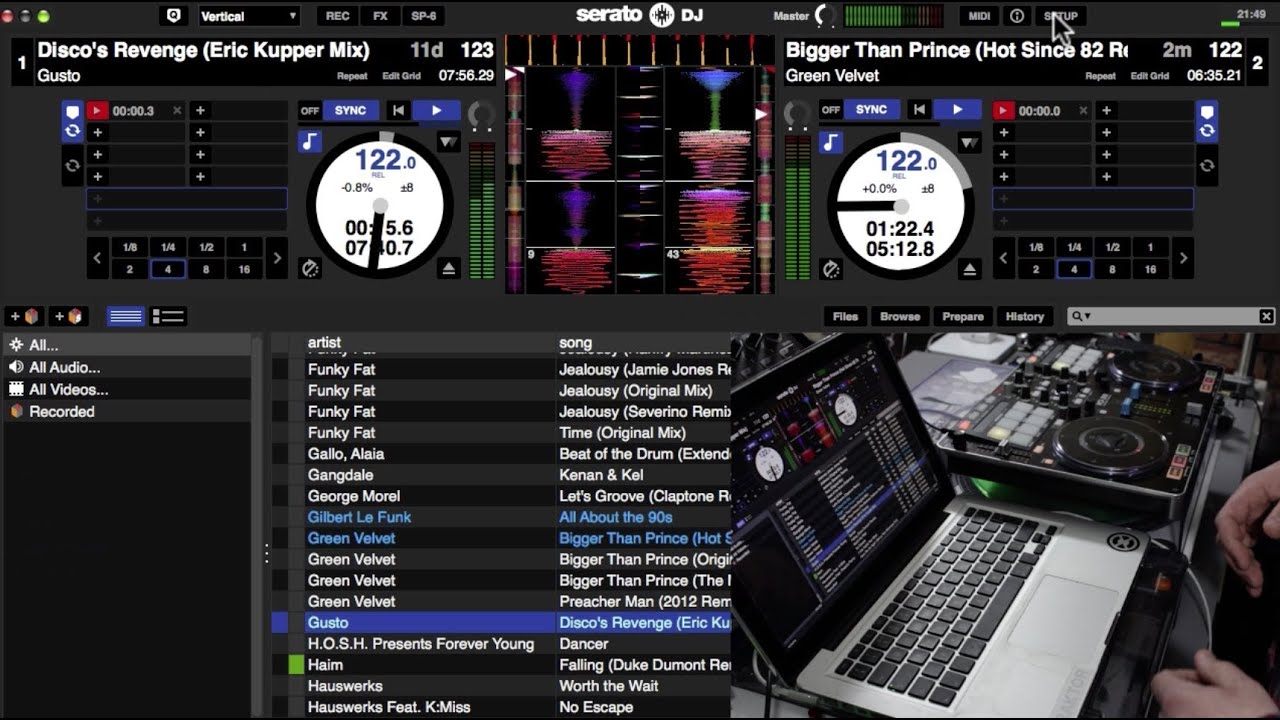Open the SP-6 sampler panel
The width and height of the screenshot is (1280, 720).
point(424,16)
